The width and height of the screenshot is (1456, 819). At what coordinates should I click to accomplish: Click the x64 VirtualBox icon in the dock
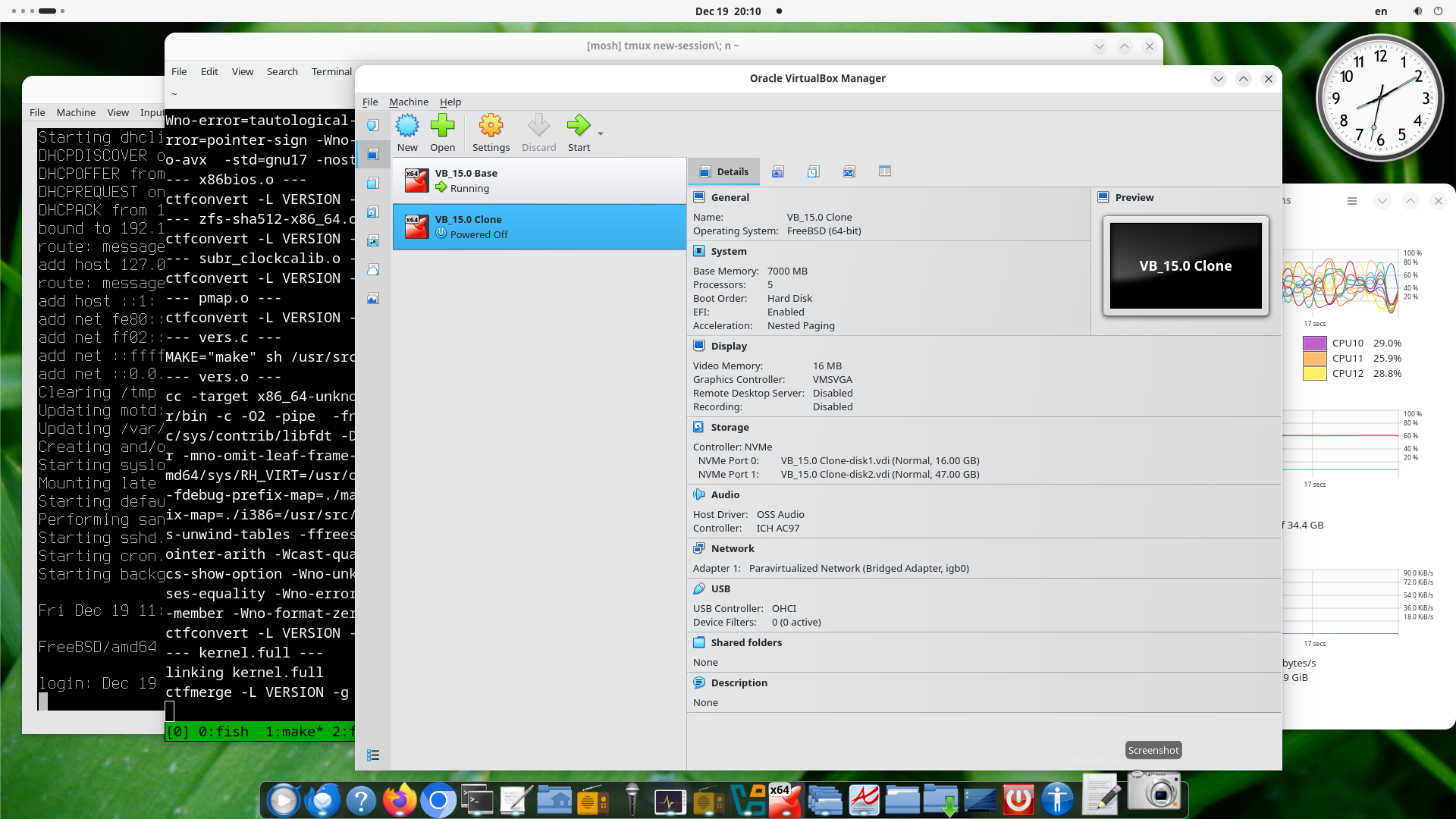(786, 799)
